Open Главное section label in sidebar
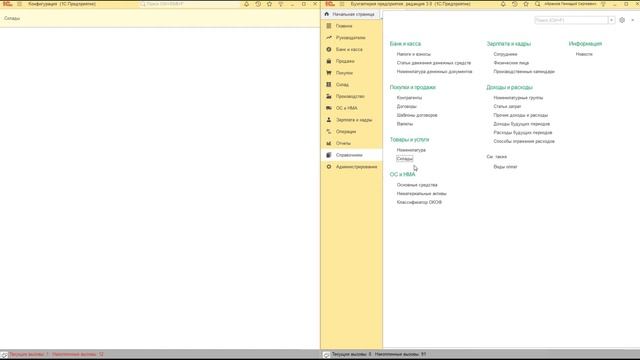Image resolution: width=640 pixels, height=360 pixels. click(x=344, y=26)
